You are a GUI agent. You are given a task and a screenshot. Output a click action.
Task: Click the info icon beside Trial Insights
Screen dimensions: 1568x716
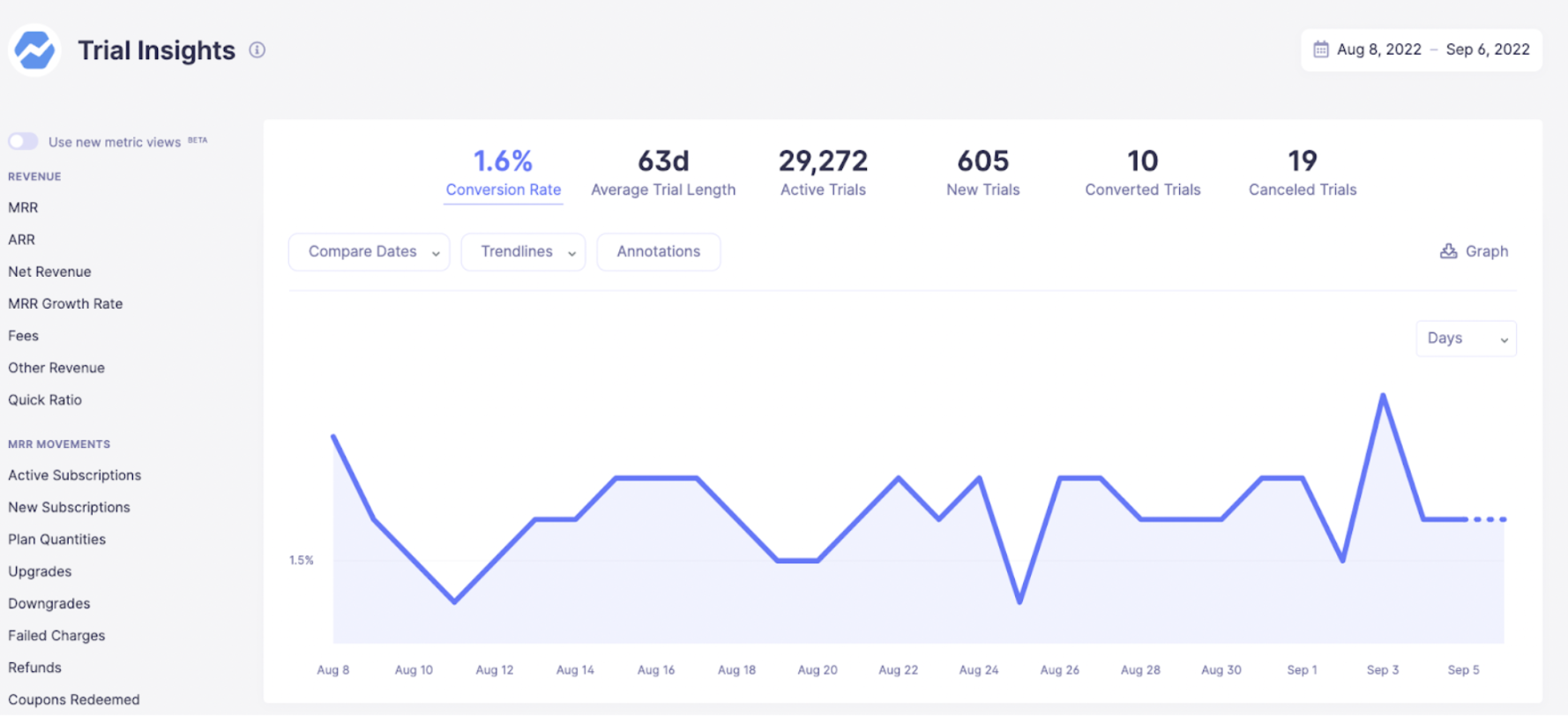click(x=257, y=50)
